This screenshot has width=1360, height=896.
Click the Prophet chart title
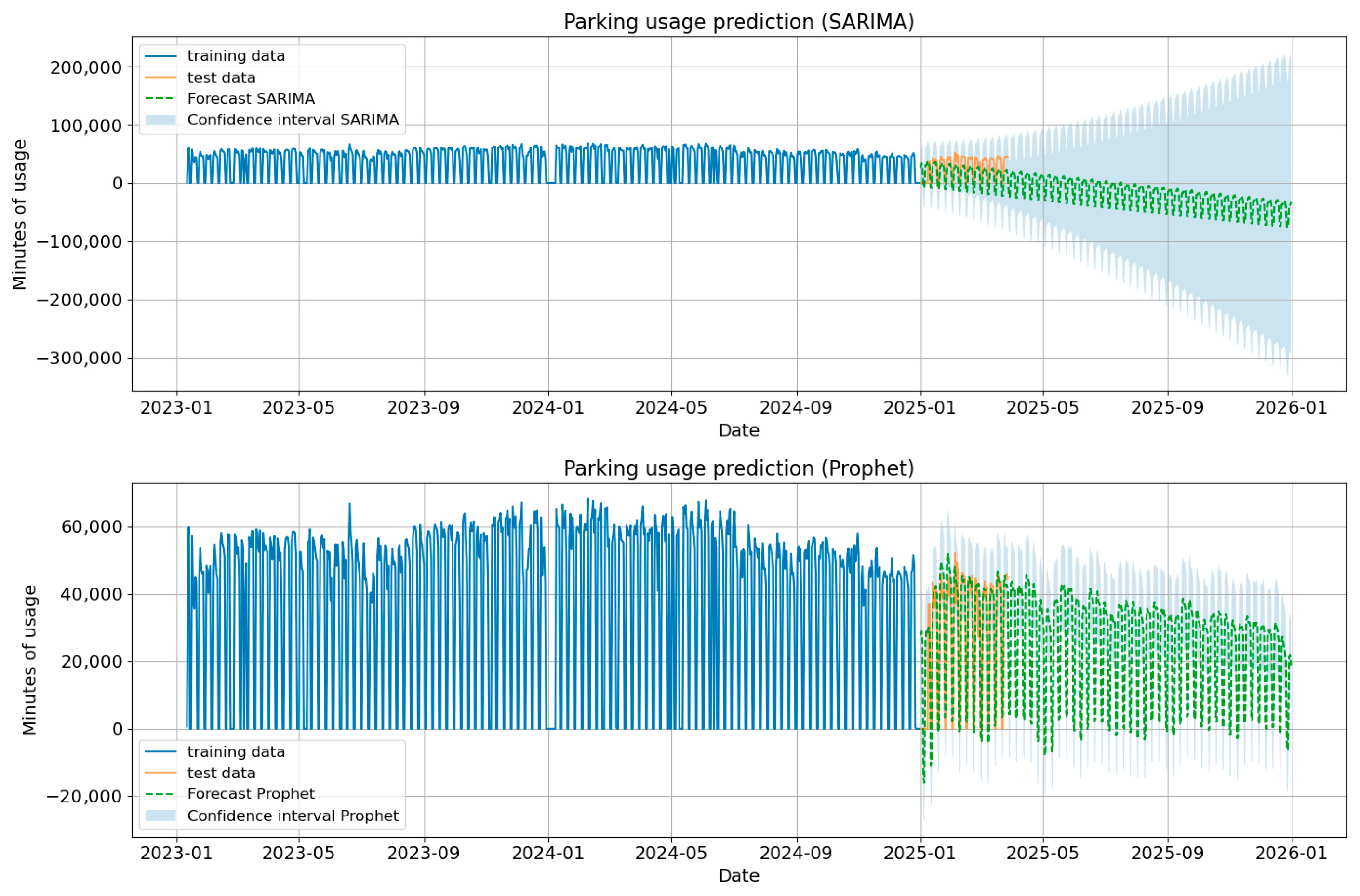pos(738,468)
